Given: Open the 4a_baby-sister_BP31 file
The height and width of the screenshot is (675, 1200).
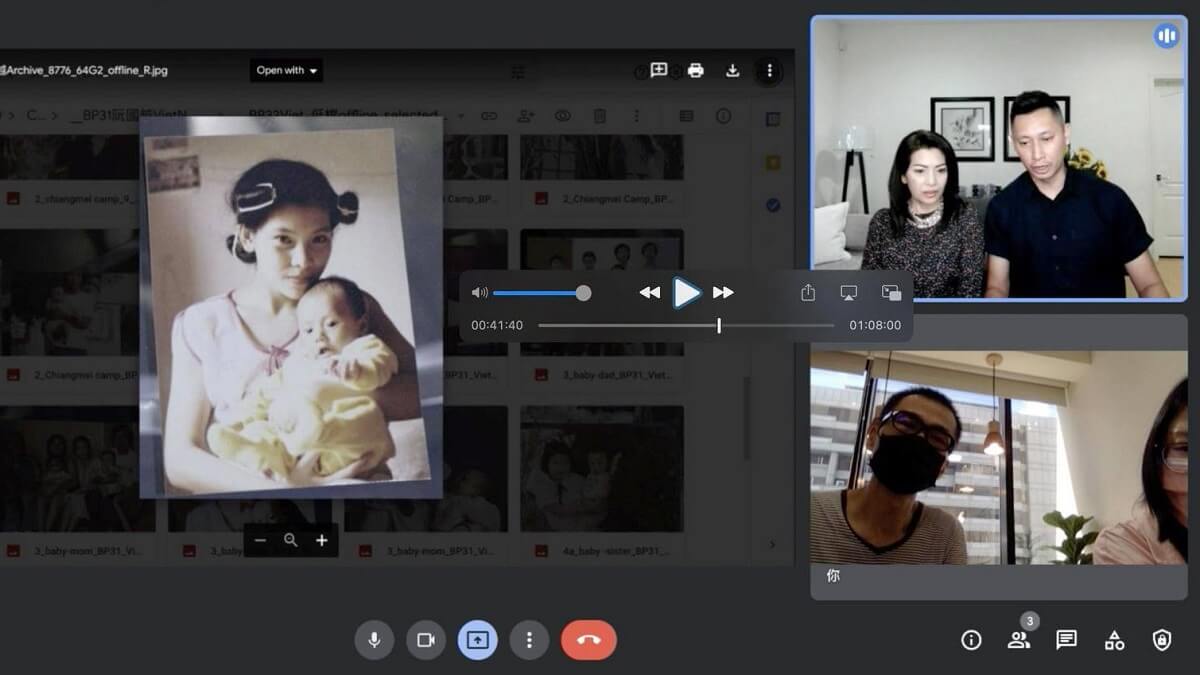Looking at the screenshot, I should pyautogui.click(x=602, y=486).
